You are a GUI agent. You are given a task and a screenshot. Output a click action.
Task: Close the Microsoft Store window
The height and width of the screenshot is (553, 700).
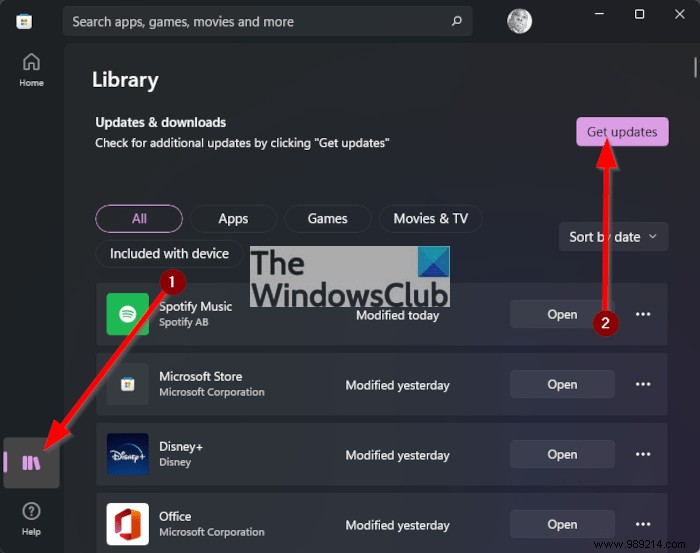(679, 14)
